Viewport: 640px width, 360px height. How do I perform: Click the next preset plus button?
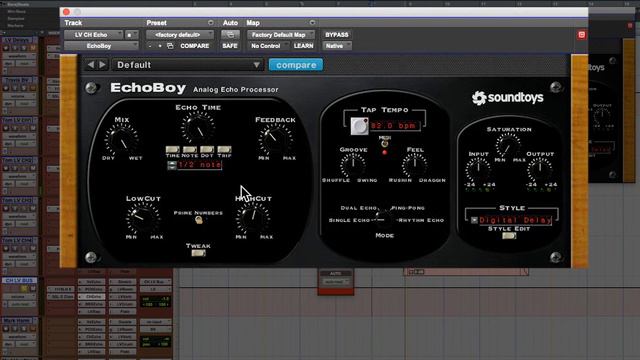(x=160, y=46)
